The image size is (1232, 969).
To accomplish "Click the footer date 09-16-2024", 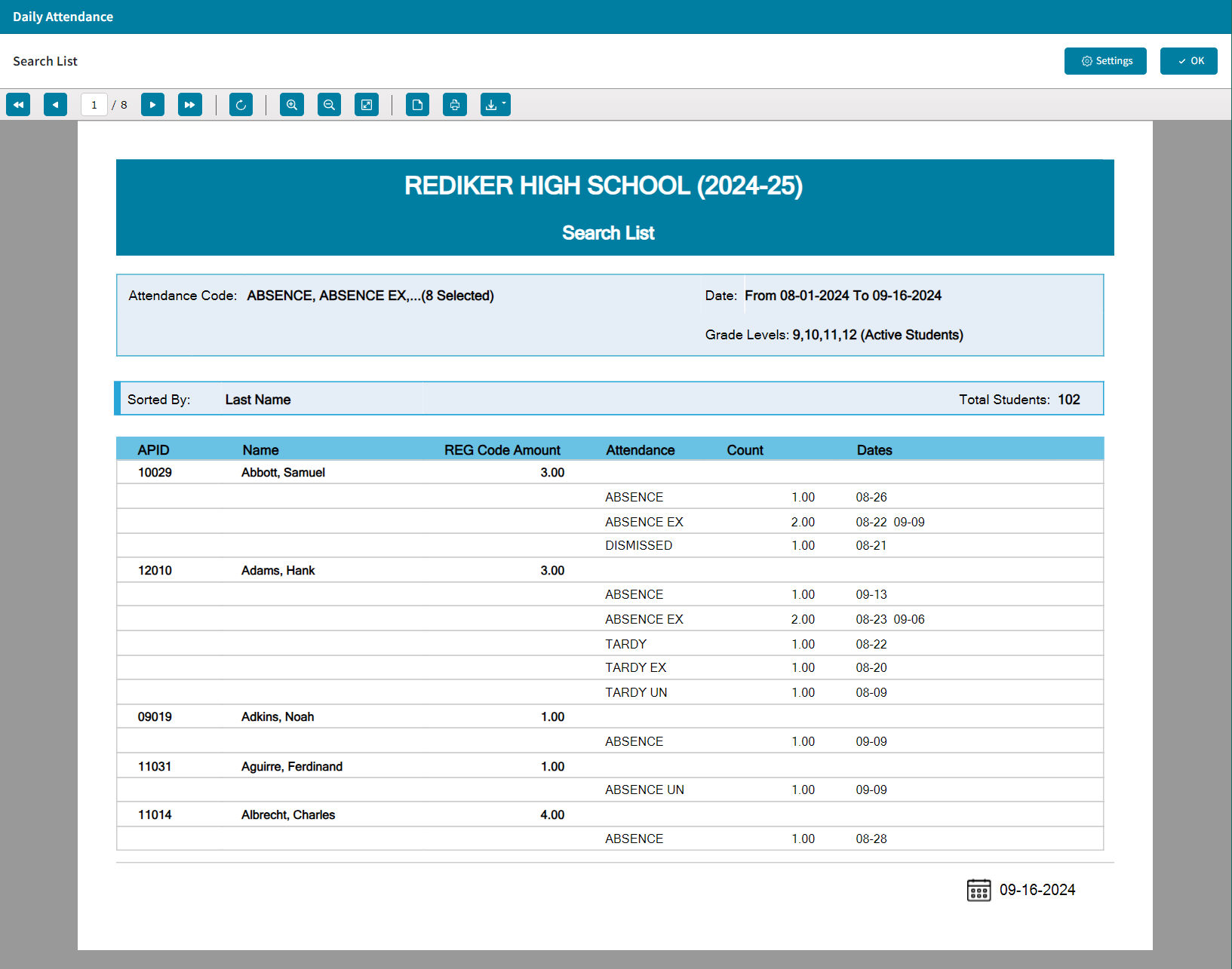I will [1037, 890].
